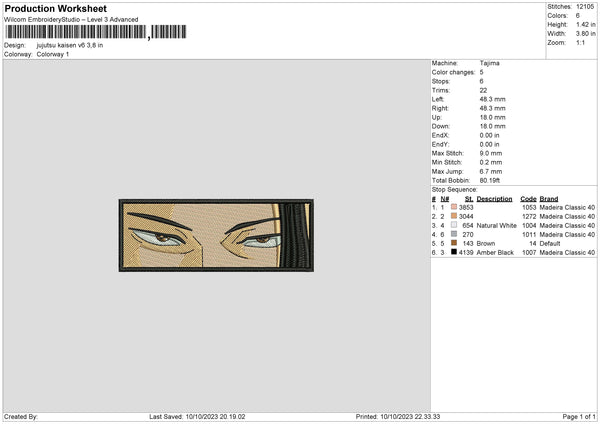Image resolution: width=600 pixels, height=424 pixels.
Task: Click the Stitches value 12105
Action: [585, 7]
